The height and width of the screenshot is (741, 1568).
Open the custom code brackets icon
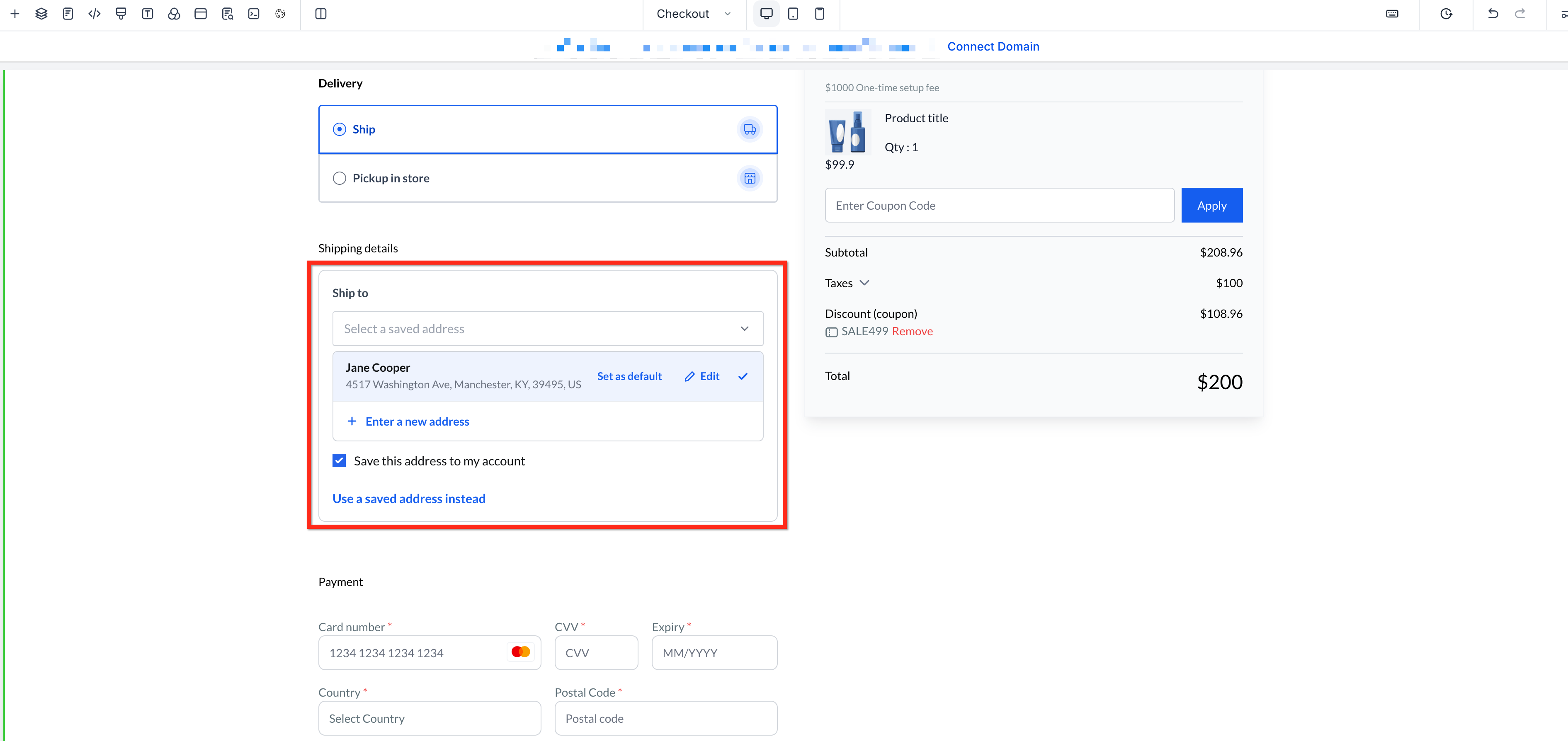pos(95,13)
